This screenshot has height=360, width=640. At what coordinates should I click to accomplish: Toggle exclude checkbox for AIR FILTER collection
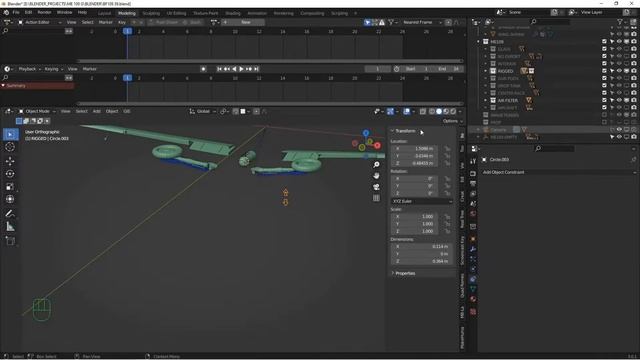604,100
